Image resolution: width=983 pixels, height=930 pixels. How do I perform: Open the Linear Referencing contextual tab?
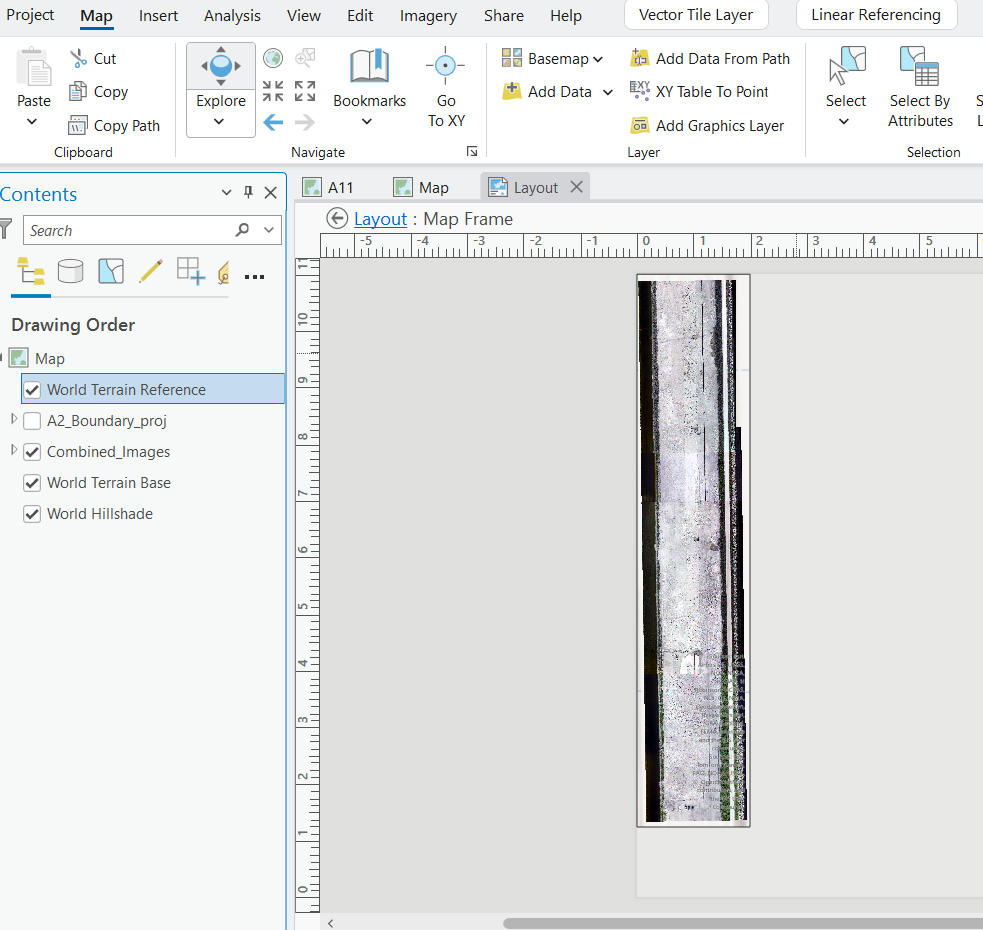876,15
